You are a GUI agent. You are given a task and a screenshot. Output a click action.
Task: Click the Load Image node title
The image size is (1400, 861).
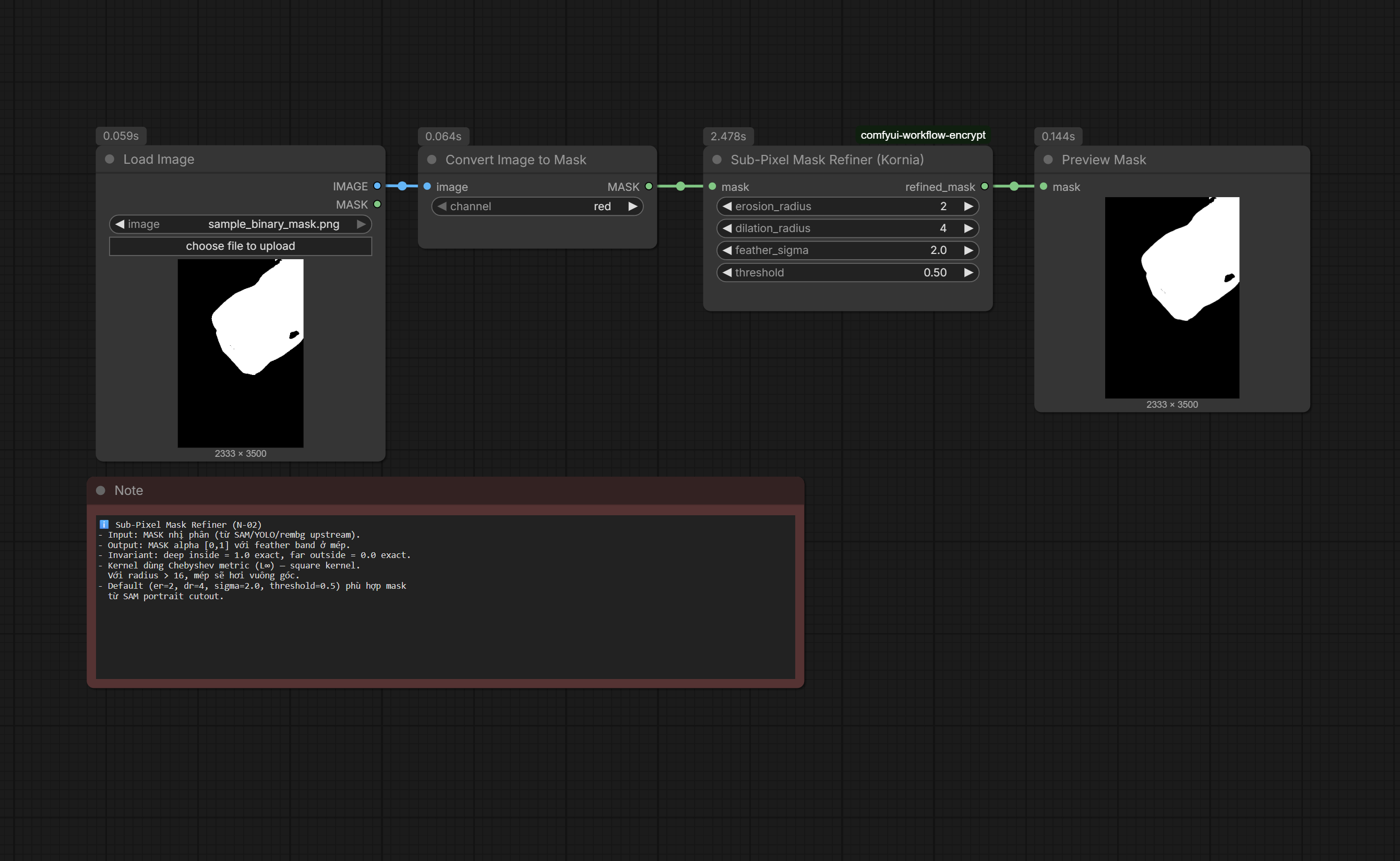point(159,160)
